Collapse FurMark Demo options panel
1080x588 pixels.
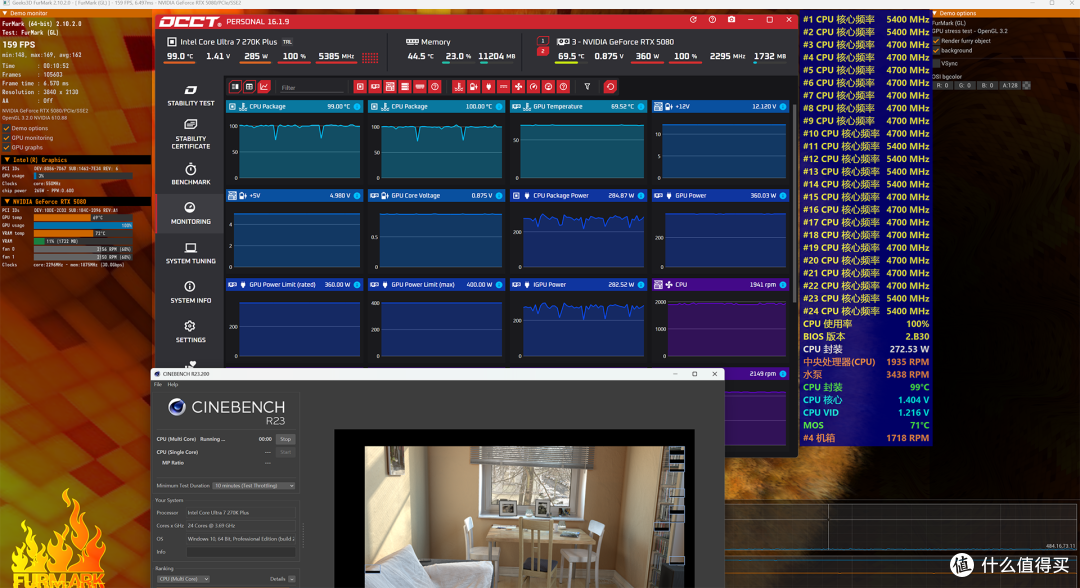[x=935, y=13]
